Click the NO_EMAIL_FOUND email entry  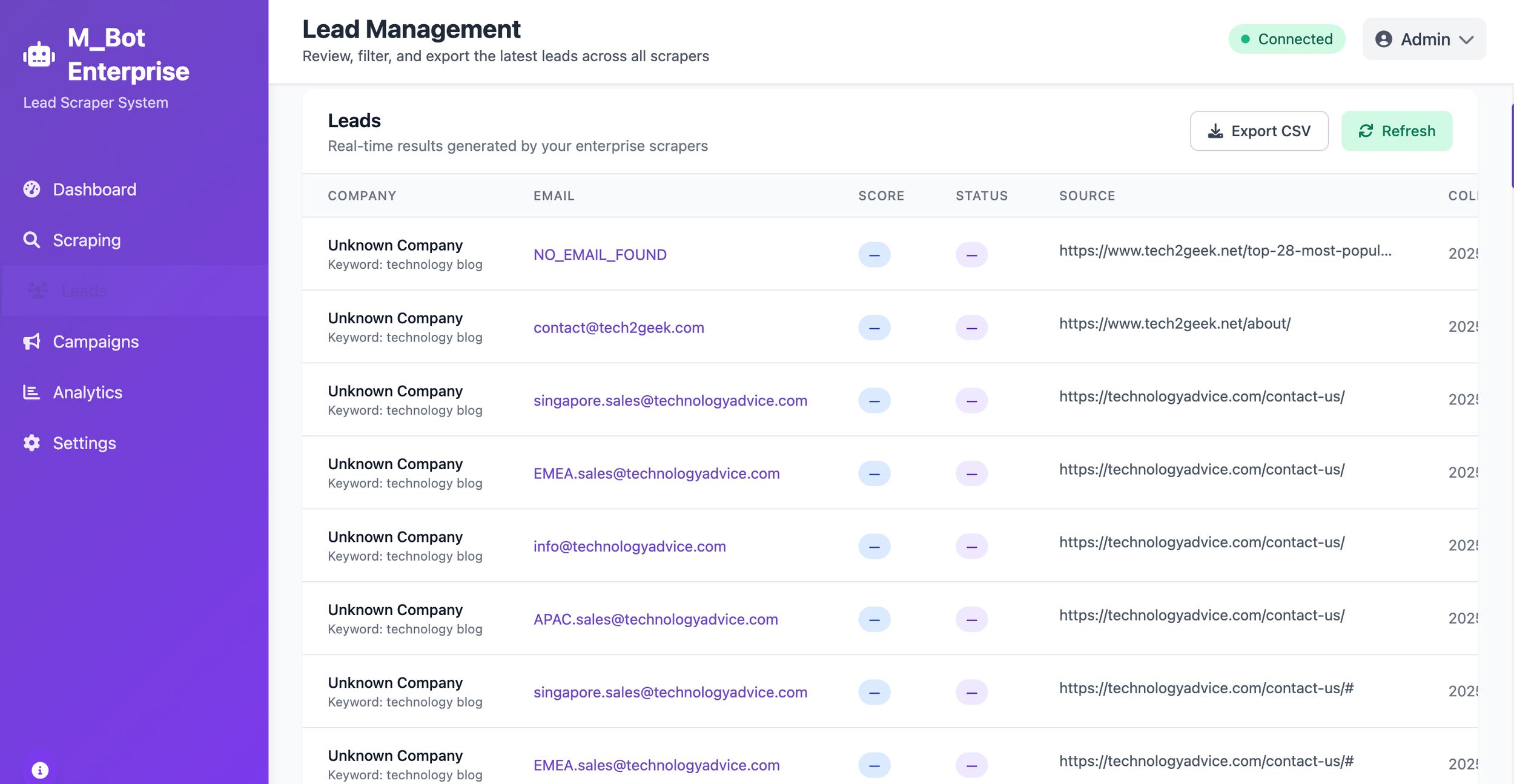pos(600,255)
